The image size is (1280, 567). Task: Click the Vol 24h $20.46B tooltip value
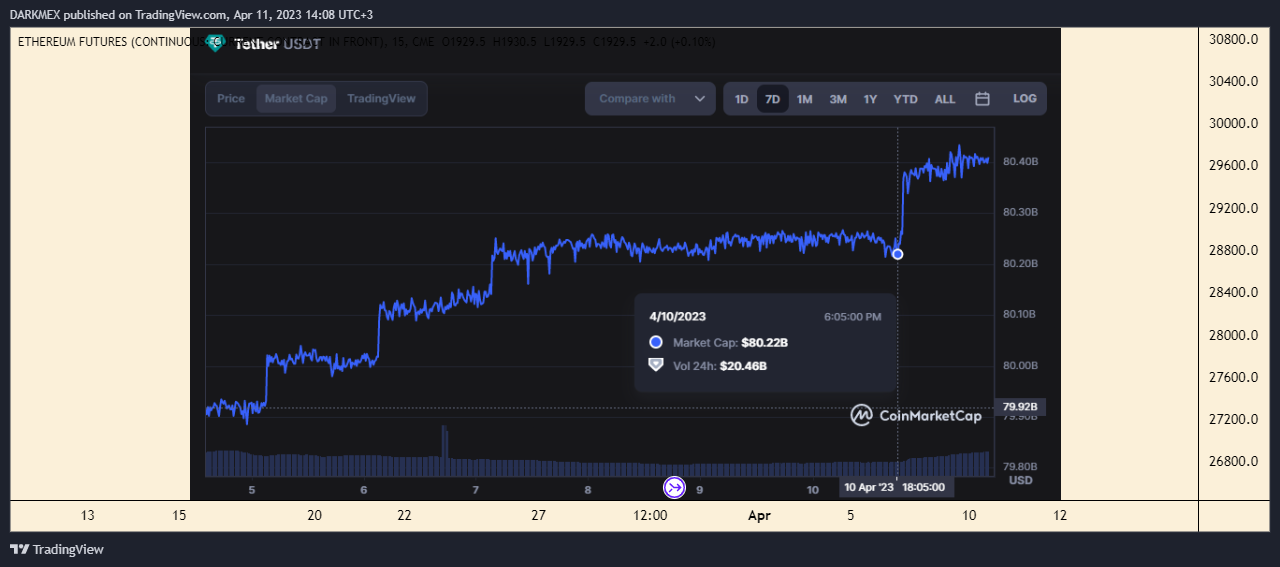click(x=743, y=366)
